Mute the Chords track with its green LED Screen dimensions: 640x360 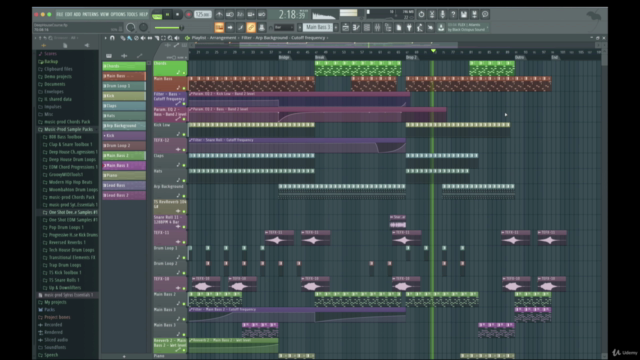click(x=184, y=73)
